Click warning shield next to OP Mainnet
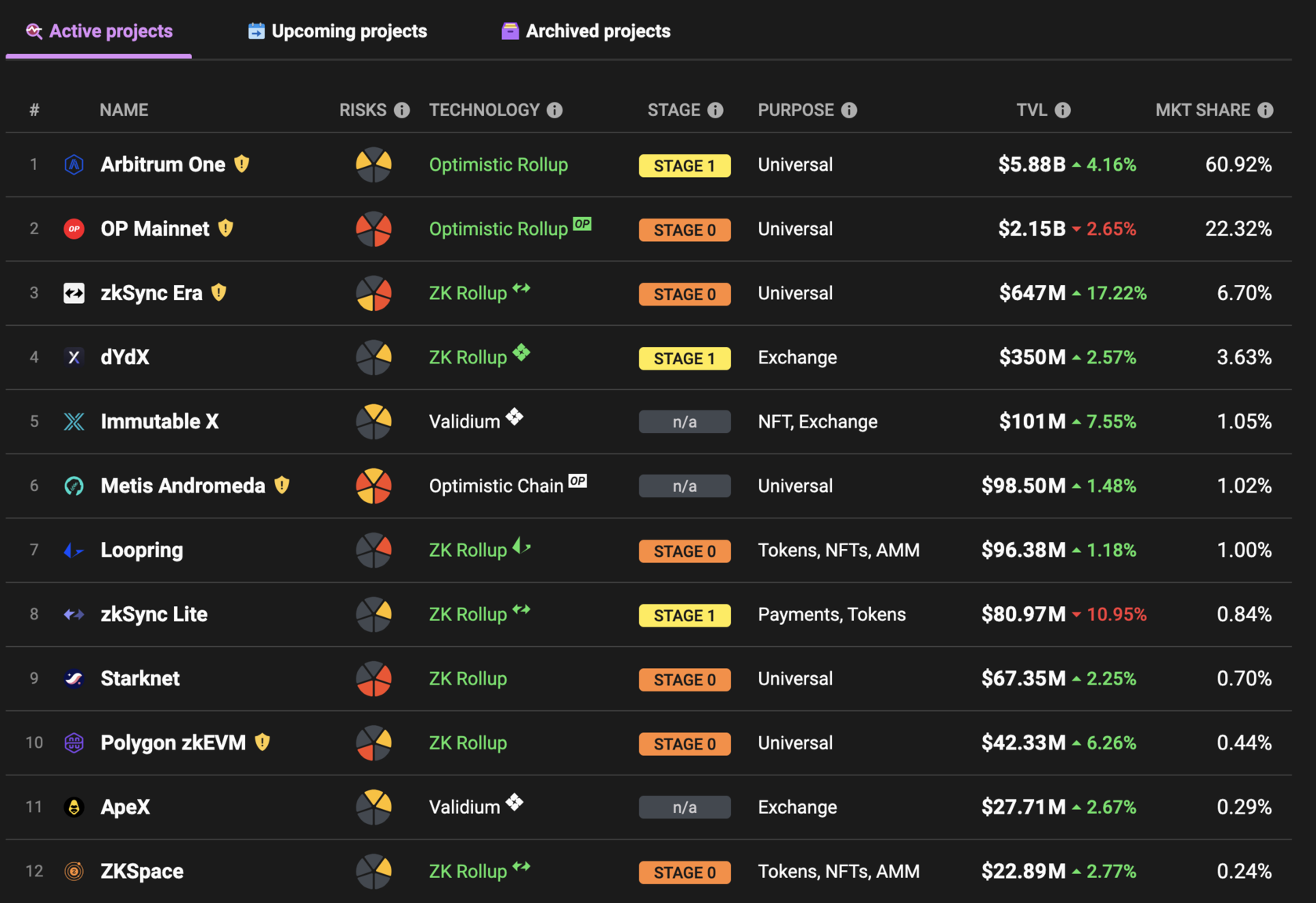This screenshot has height=903, width=1316. 226,228
